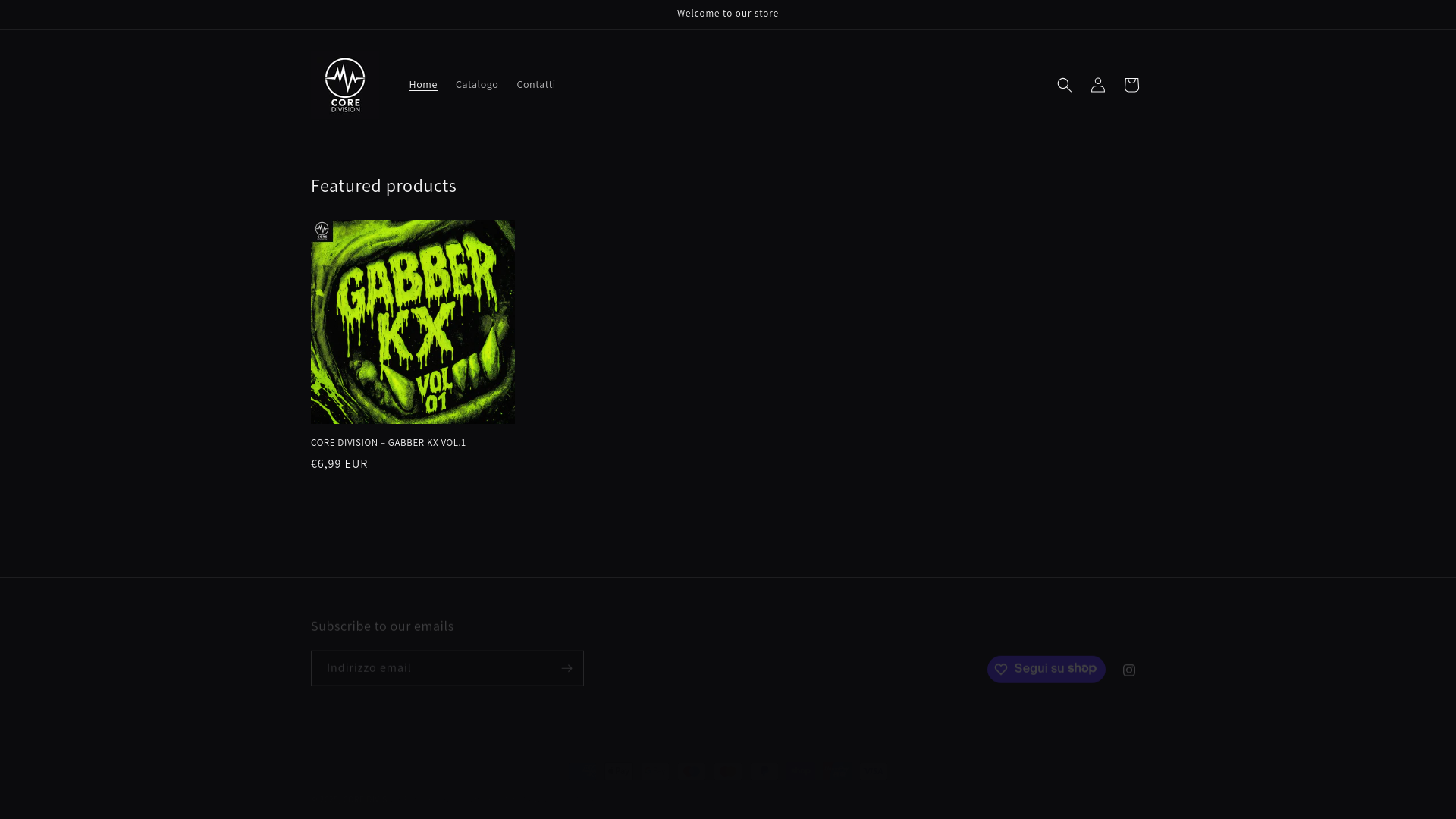Open the shopping cart icon
The image size is (1456, 819).
point(1131,85)
